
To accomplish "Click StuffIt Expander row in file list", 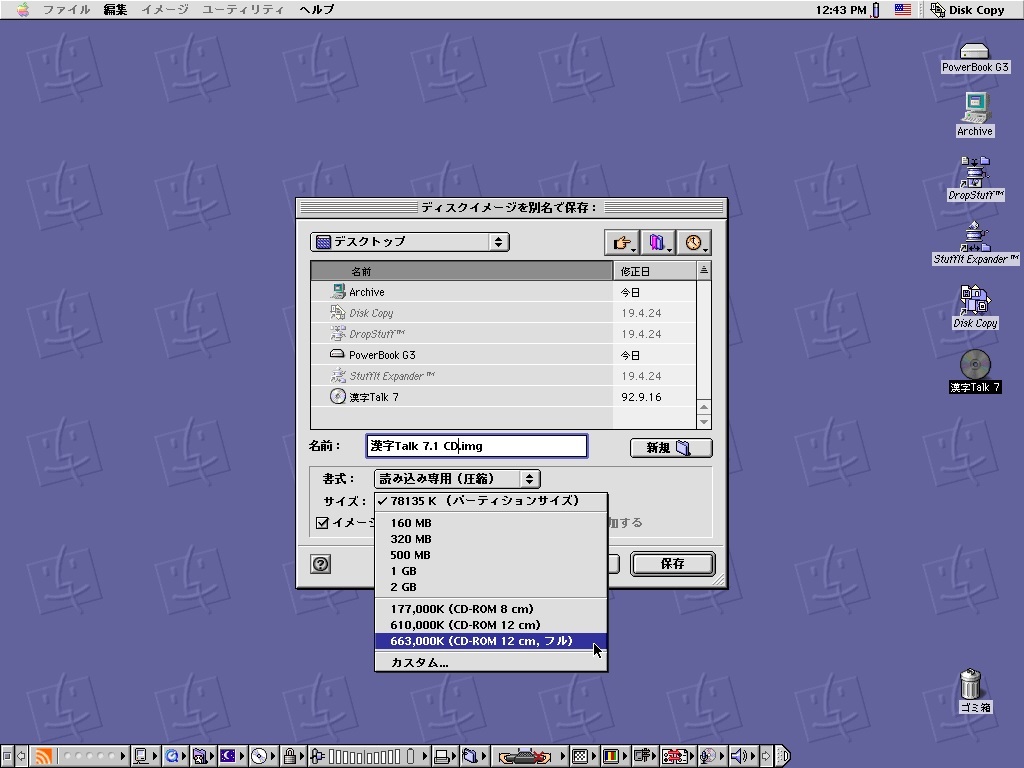I will pyautogui.click(x=503, y=376).
